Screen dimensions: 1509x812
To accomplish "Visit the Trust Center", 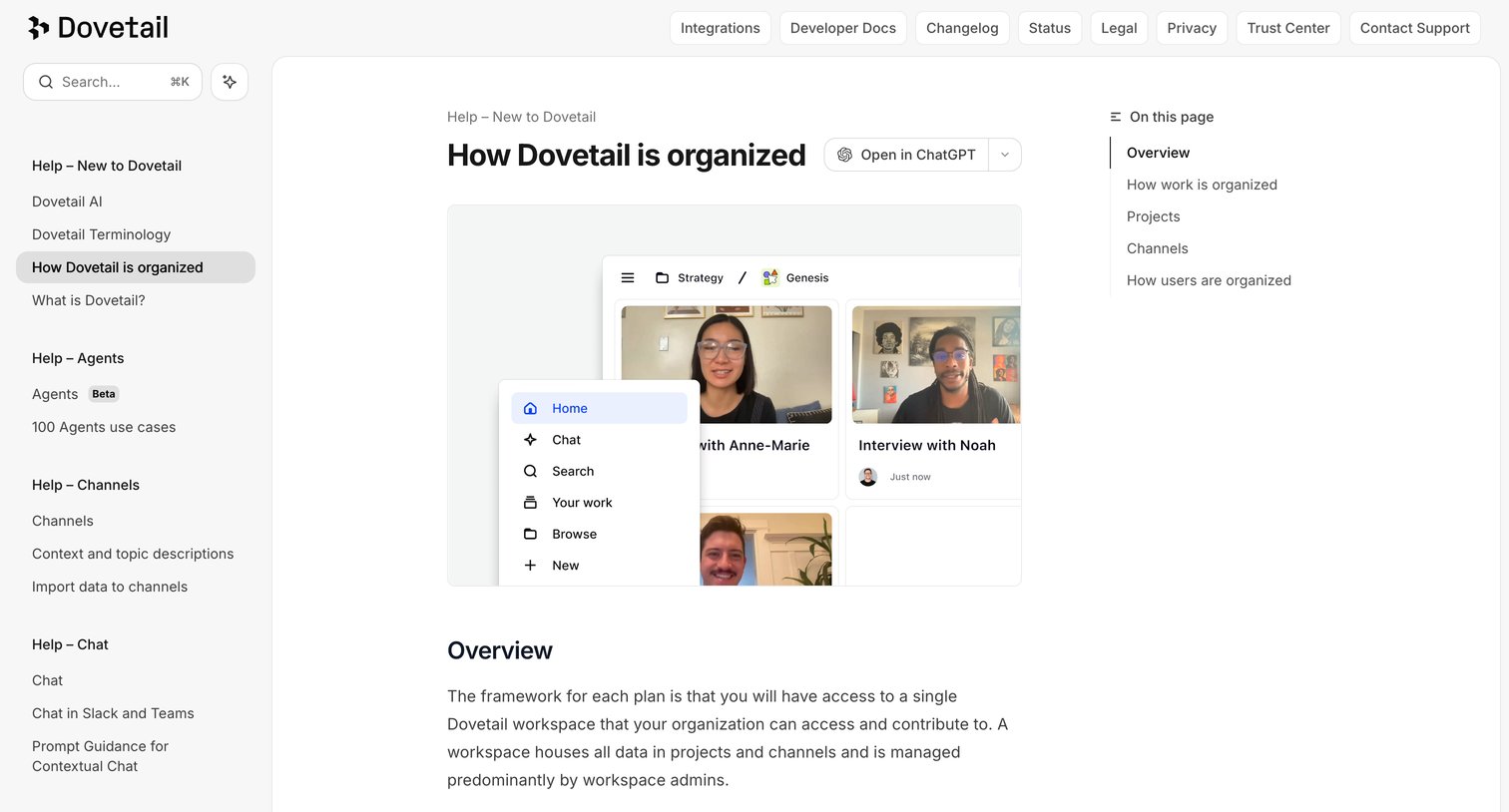I will 1288,28.
